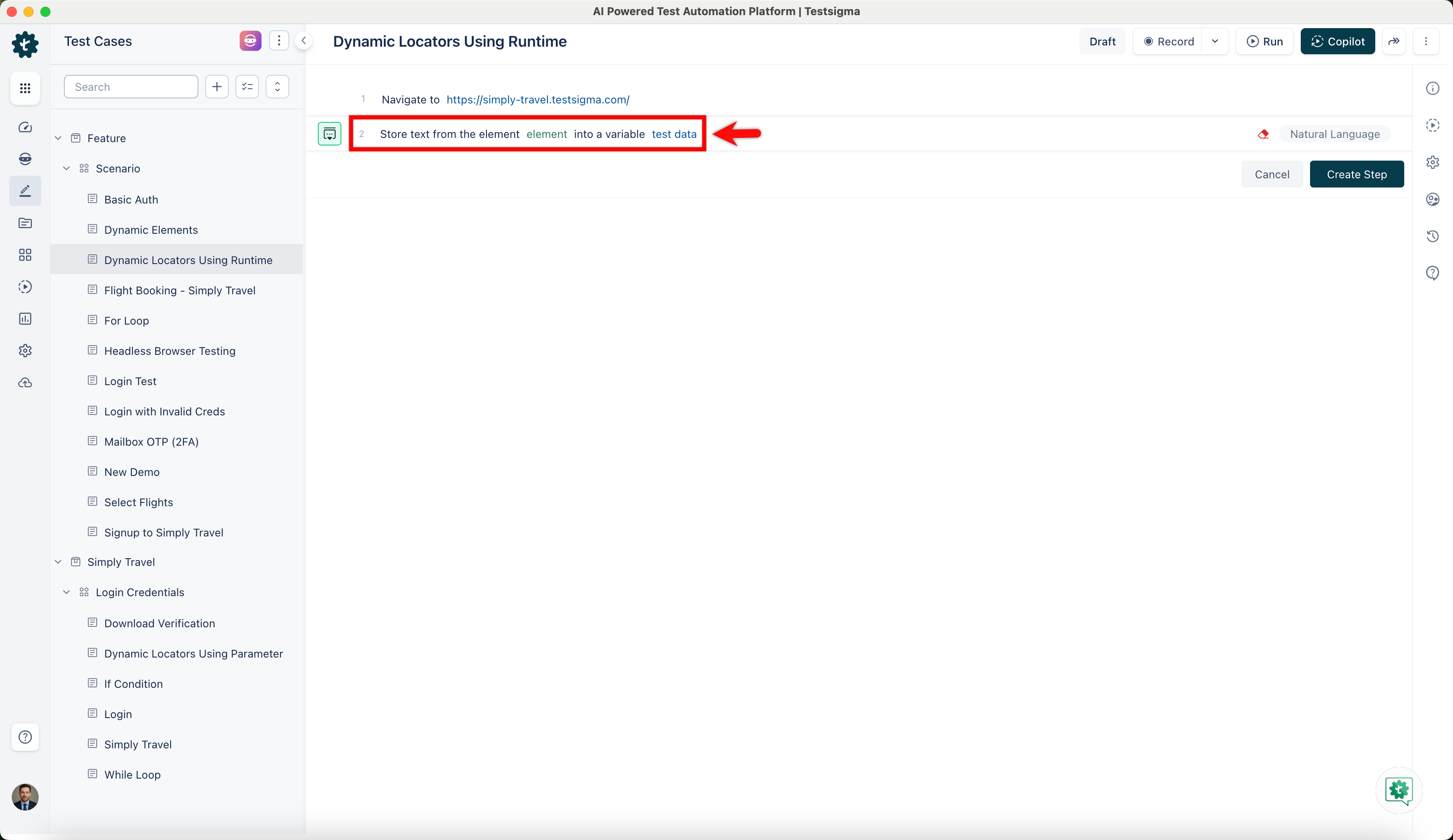The image size is (1453, 840).
Task: Collapse the Simply Travel folder
Action: 58,562
